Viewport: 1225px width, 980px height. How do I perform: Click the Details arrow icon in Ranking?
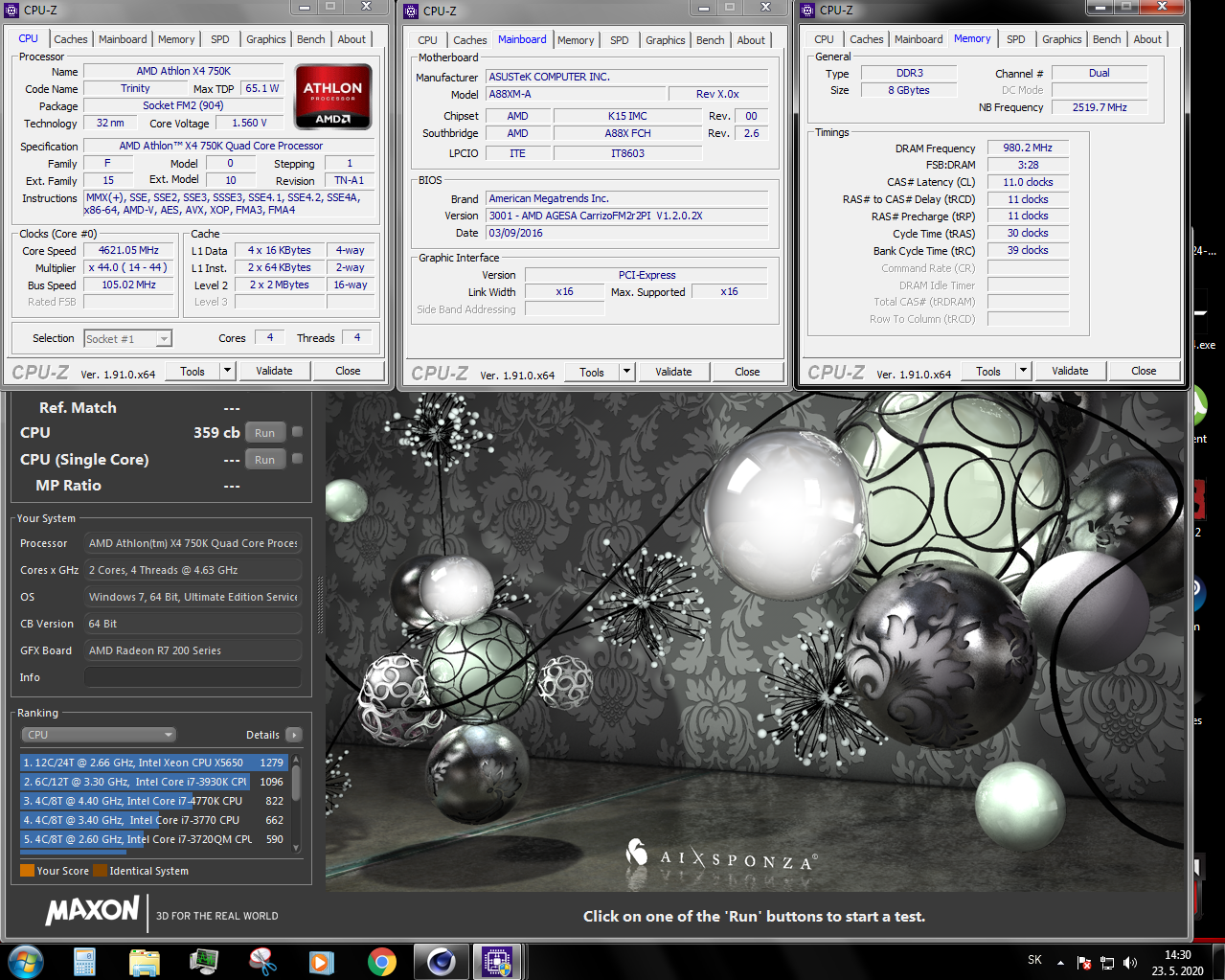294,735
